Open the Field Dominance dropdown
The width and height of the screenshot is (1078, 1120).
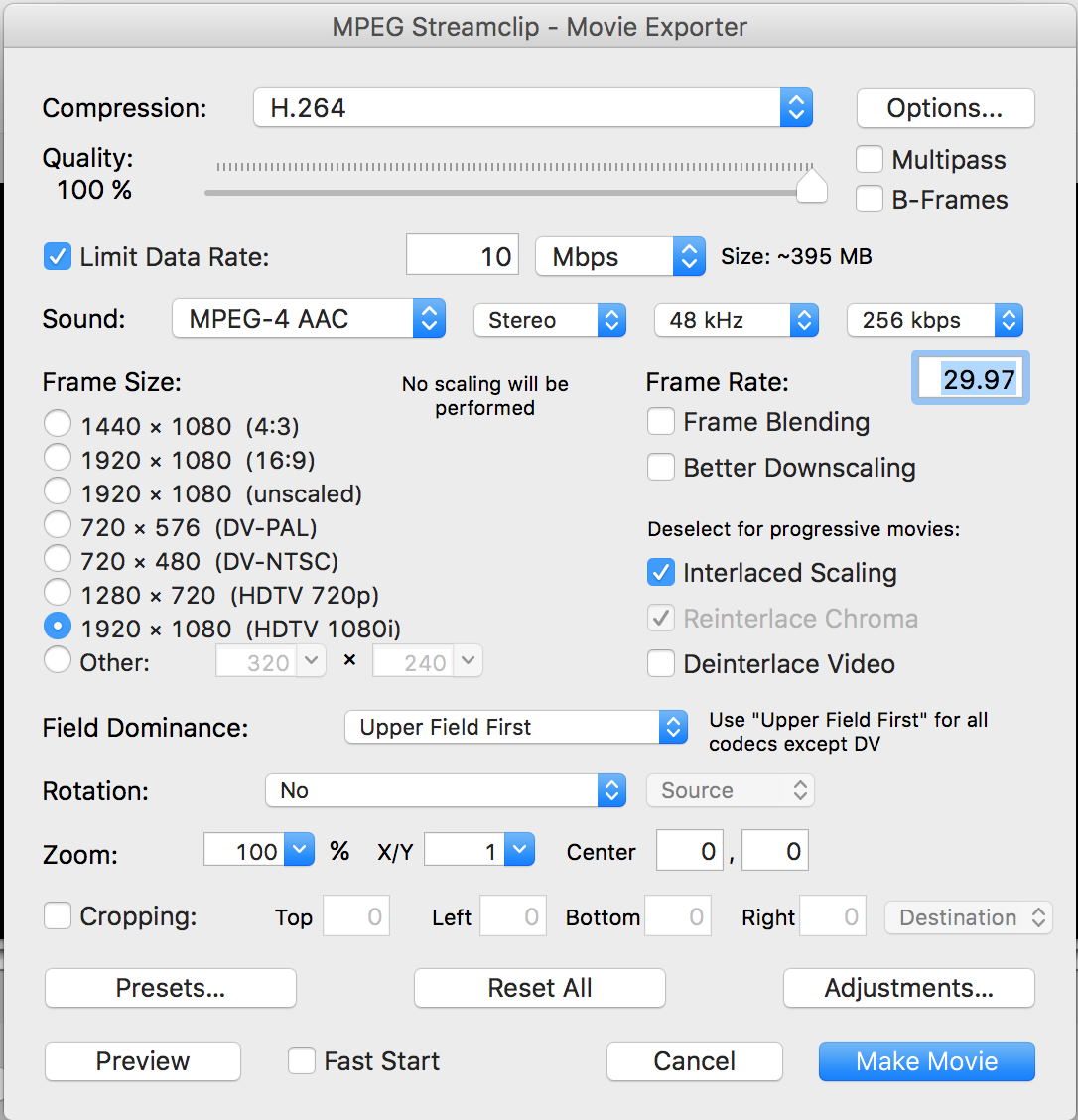coord(516,727)
